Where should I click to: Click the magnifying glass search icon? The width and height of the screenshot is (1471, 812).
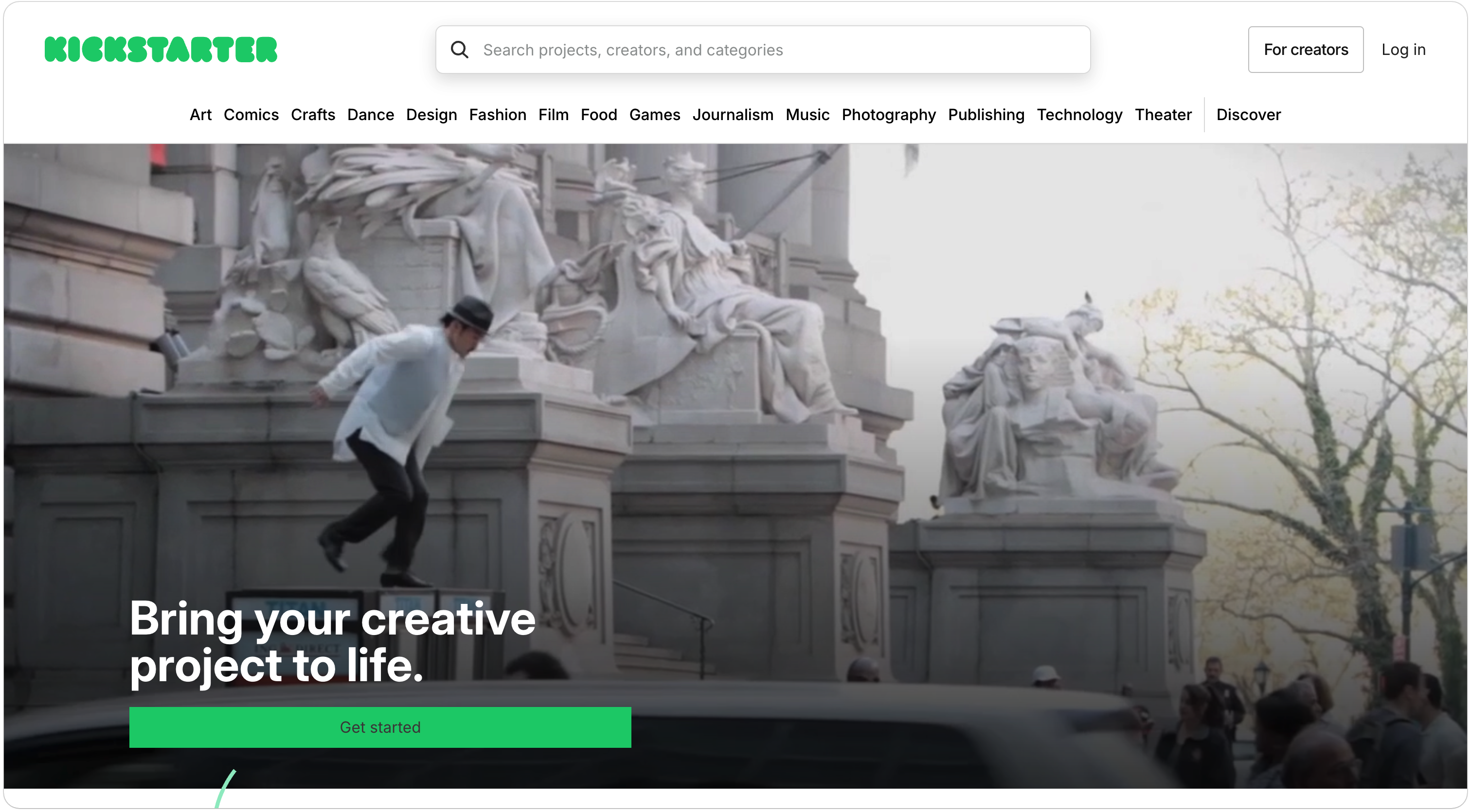(460, 50)
